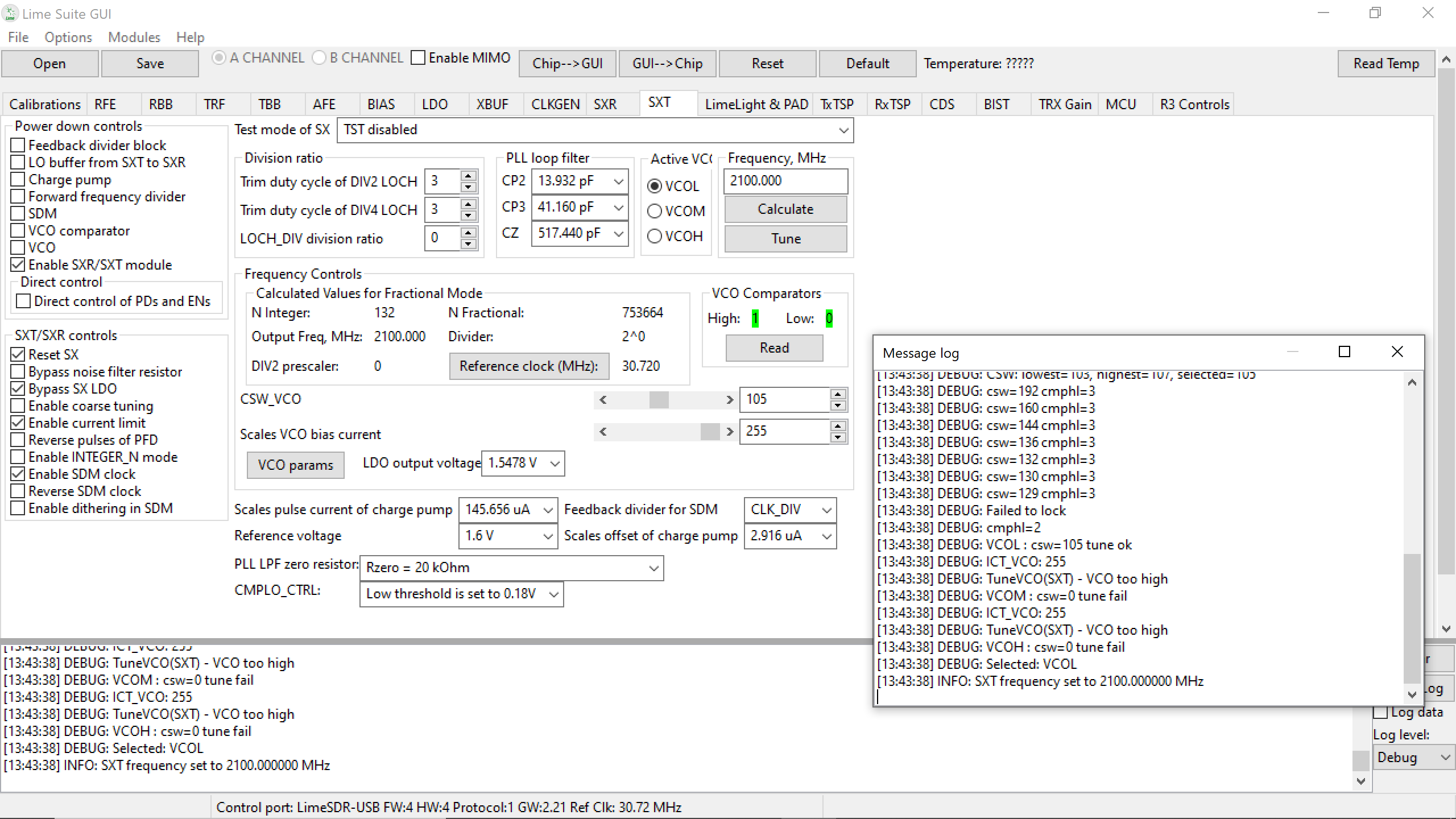Viewport: 1456px width, 819px height.
Task: Increase CSW_VCO value with up spinner
Action: tap(838, 394)
